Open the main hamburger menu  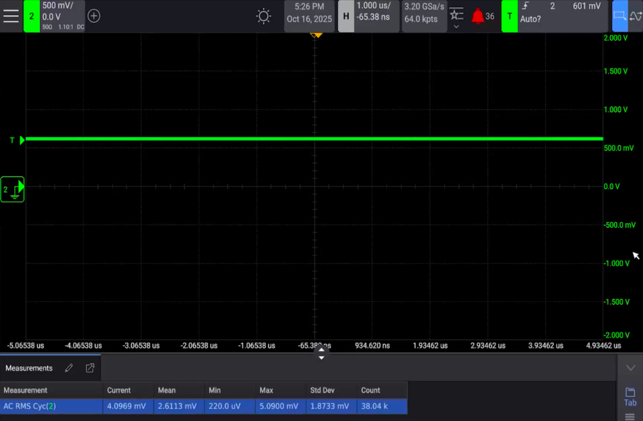click(x=11, y=16)
